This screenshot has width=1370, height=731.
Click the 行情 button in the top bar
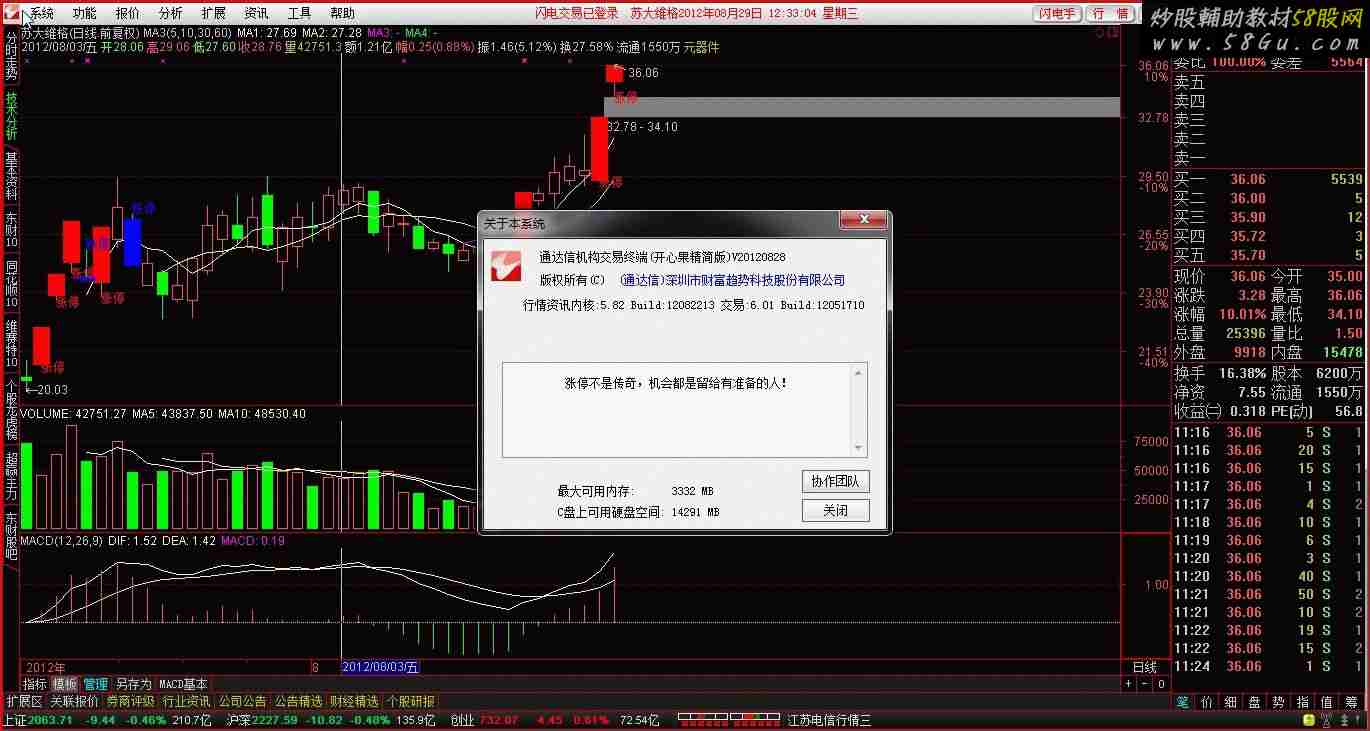[x=1110, y=13]
